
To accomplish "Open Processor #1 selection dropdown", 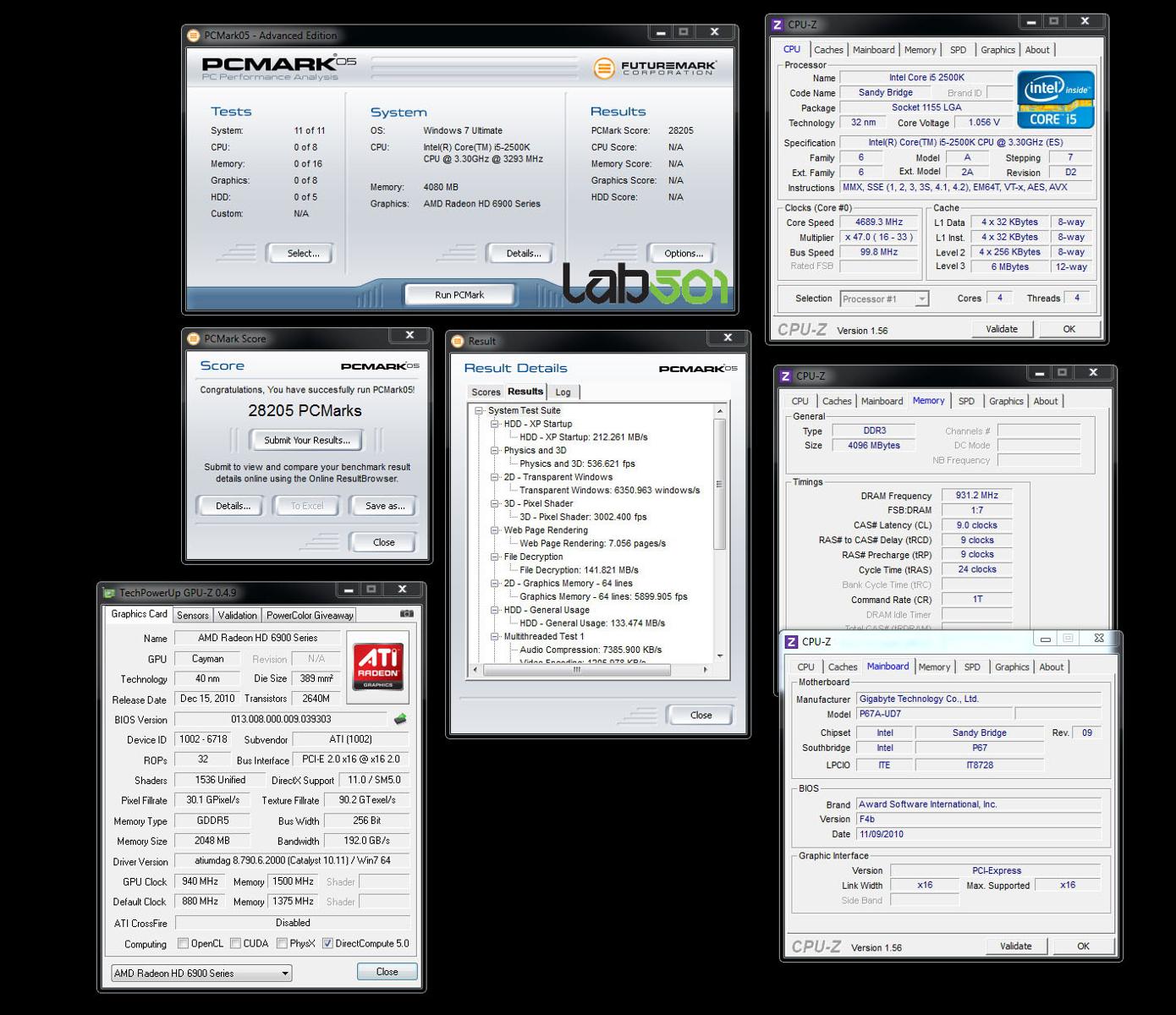I will coord(884,299).
